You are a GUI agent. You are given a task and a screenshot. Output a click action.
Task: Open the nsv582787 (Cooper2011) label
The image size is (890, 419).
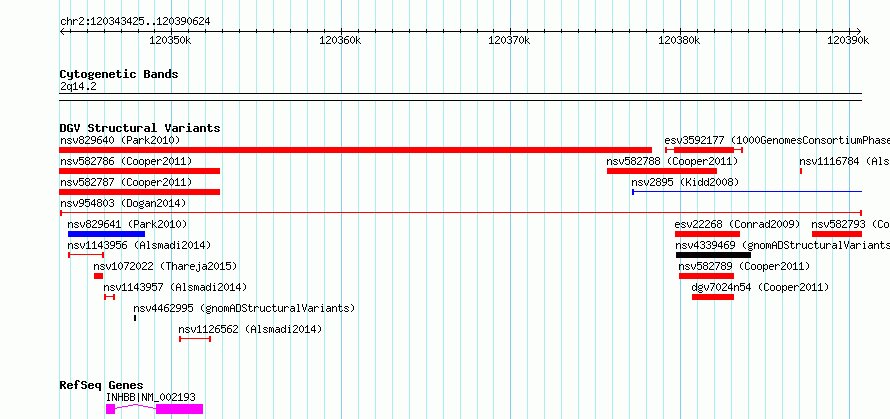(126, 182)
